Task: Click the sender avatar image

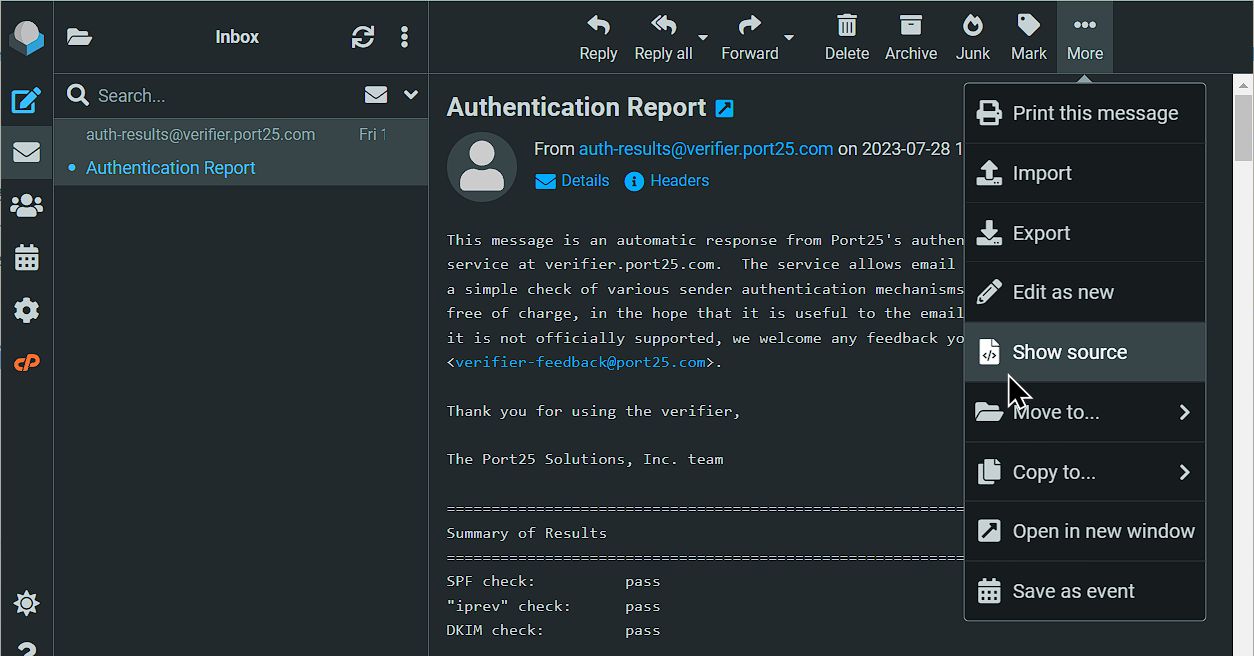Action: click(x=482, y=167)
